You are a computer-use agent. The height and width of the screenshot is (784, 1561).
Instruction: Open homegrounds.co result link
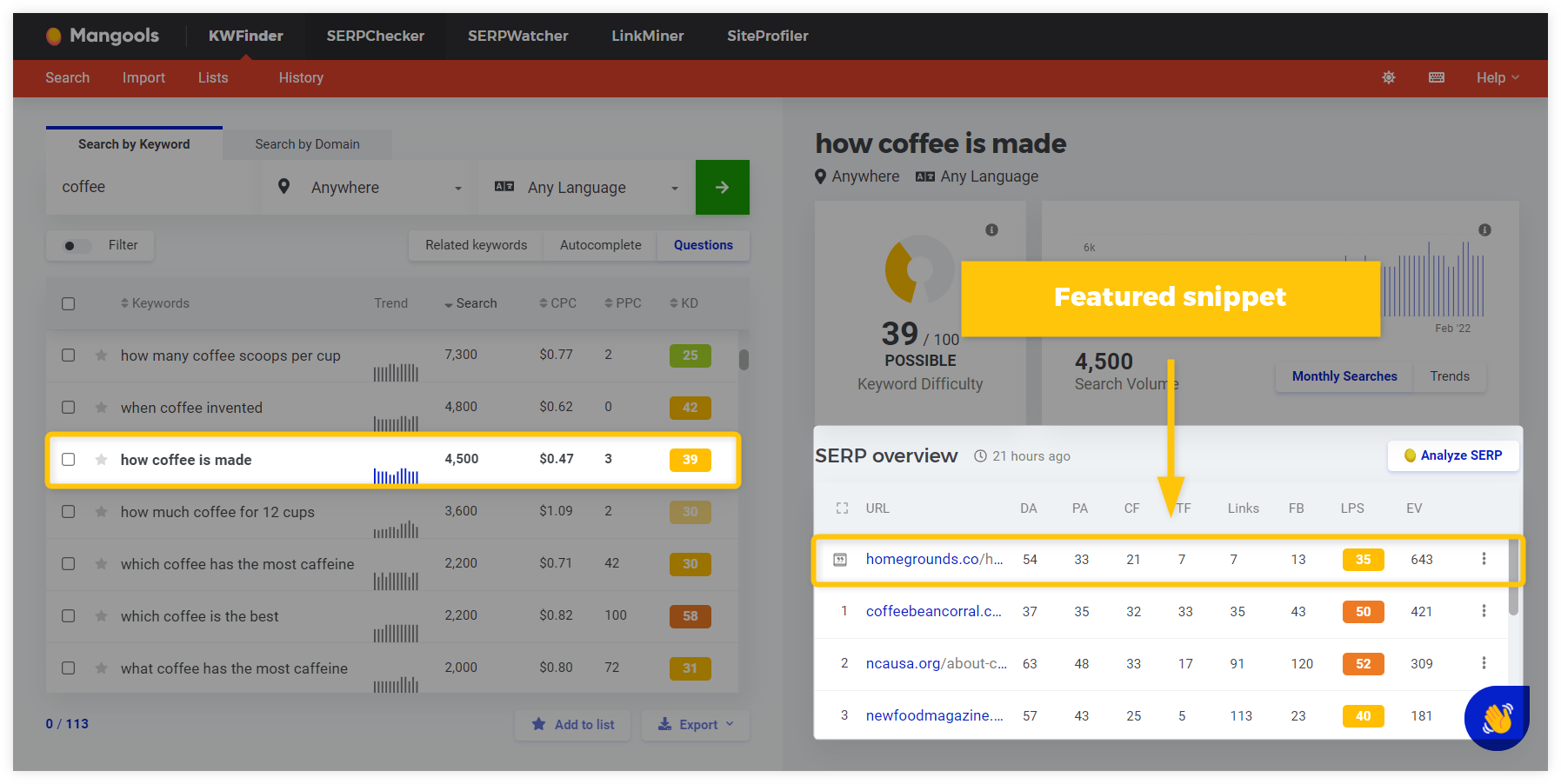click(x=934, y=559)
